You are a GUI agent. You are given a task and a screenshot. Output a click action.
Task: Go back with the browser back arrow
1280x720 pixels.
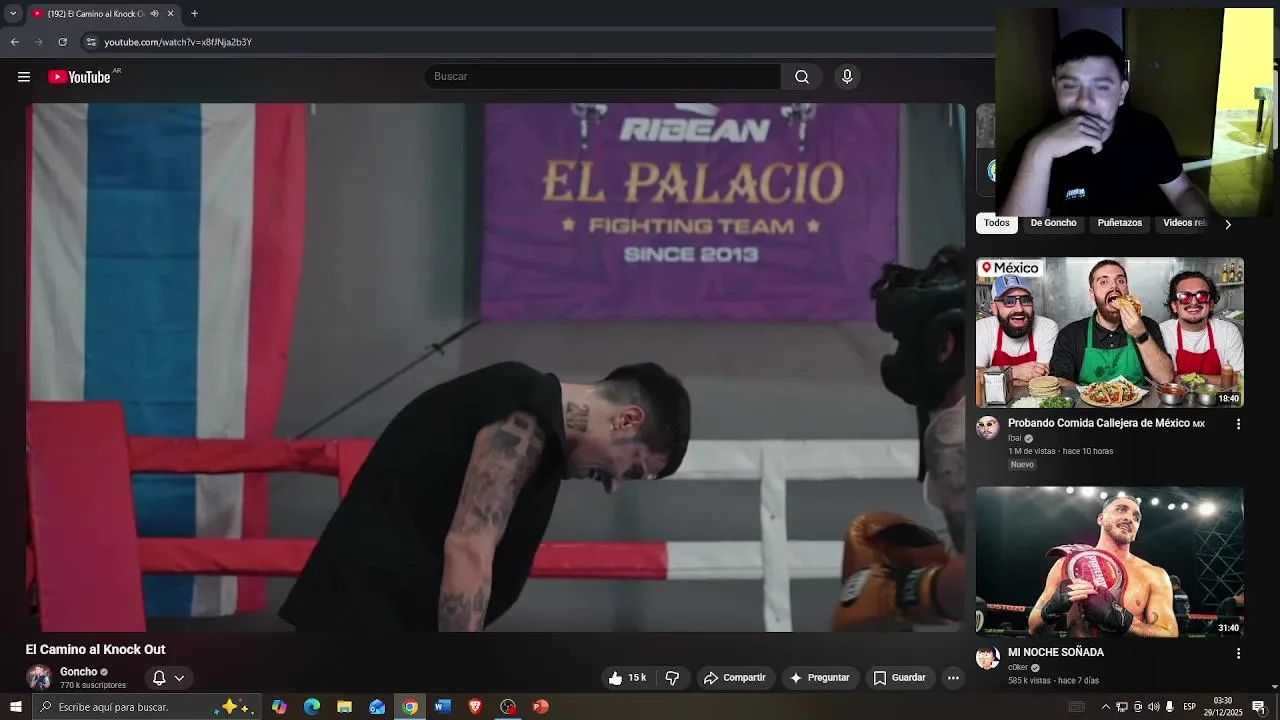pyautogui.click(x=15, y=42)
